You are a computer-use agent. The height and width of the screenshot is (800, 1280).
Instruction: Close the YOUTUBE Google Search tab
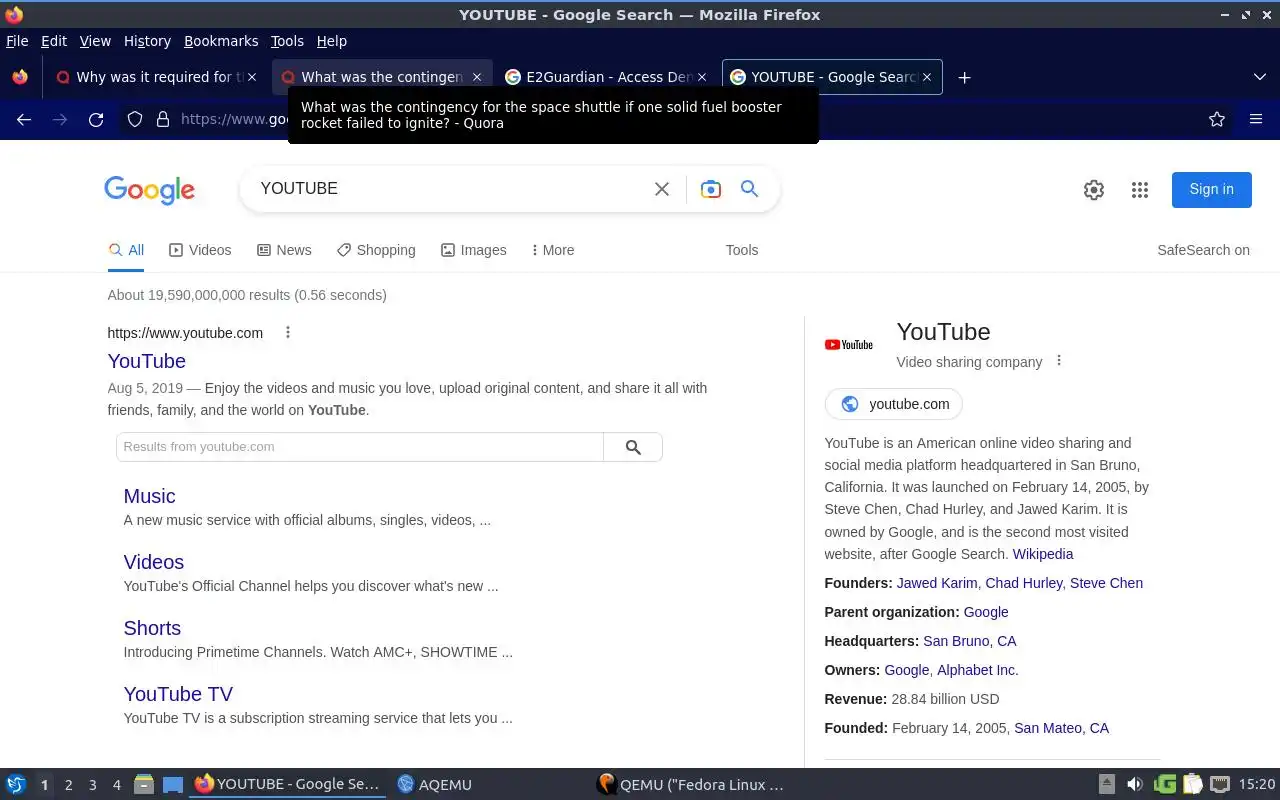tap(926, 77)
